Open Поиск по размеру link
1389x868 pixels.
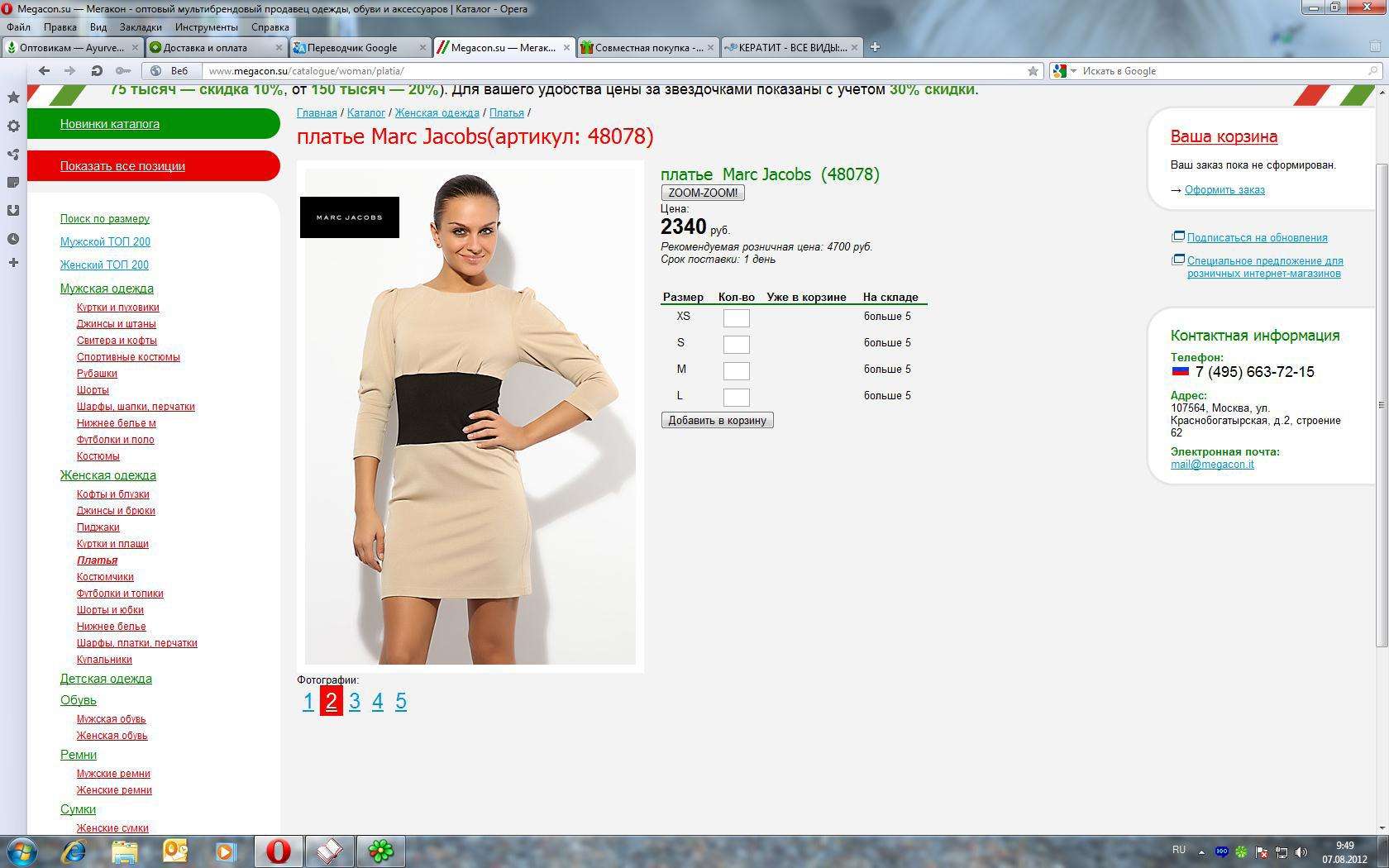click(x=105, y=219)
